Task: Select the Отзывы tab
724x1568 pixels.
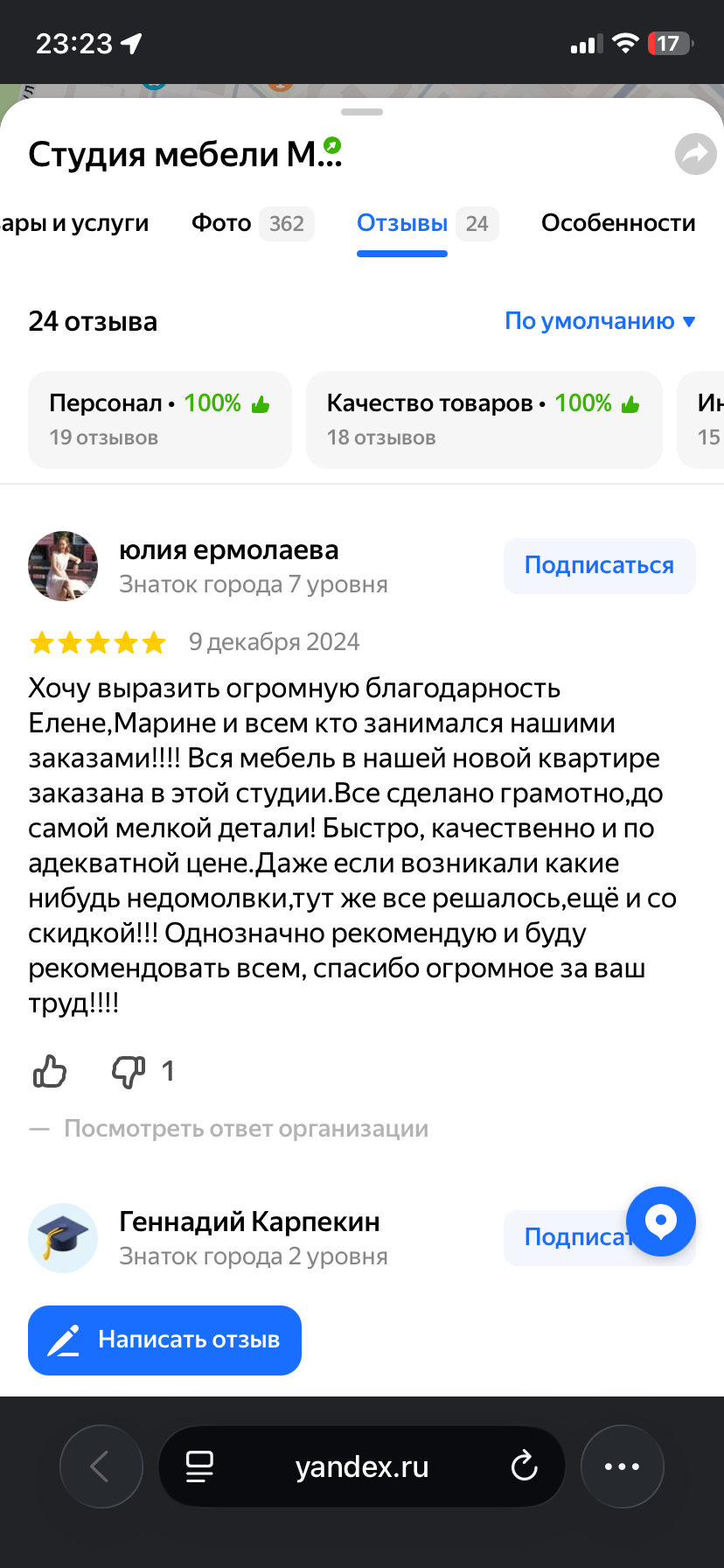Action: pos(403,223)
